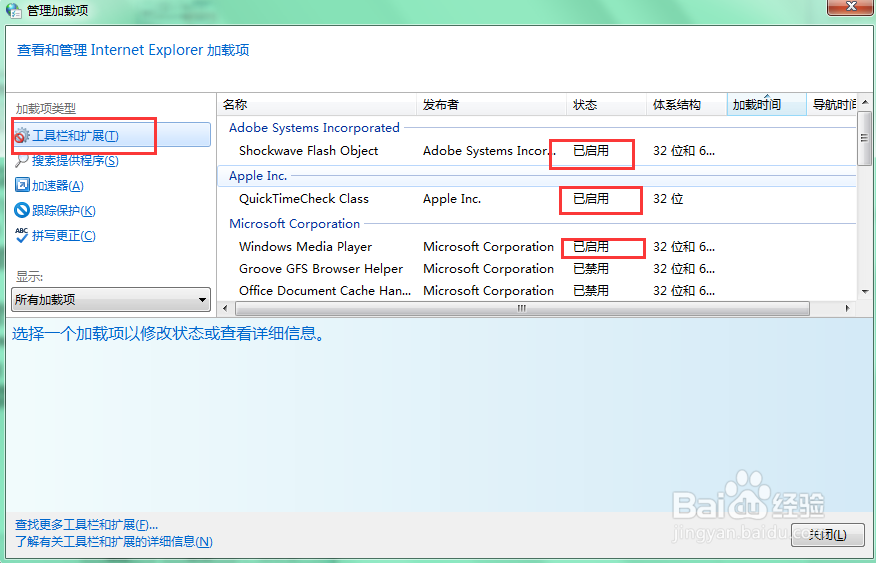Sort by the 状态 column header
The image size is (876, 563).
[606, 104]
